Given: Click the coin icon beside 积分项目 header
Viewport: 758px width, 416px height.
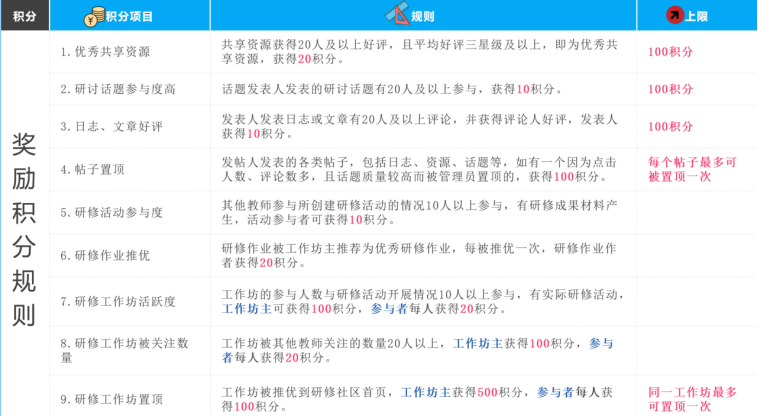Looking at the screenshot, I should [x=93, y=16].
